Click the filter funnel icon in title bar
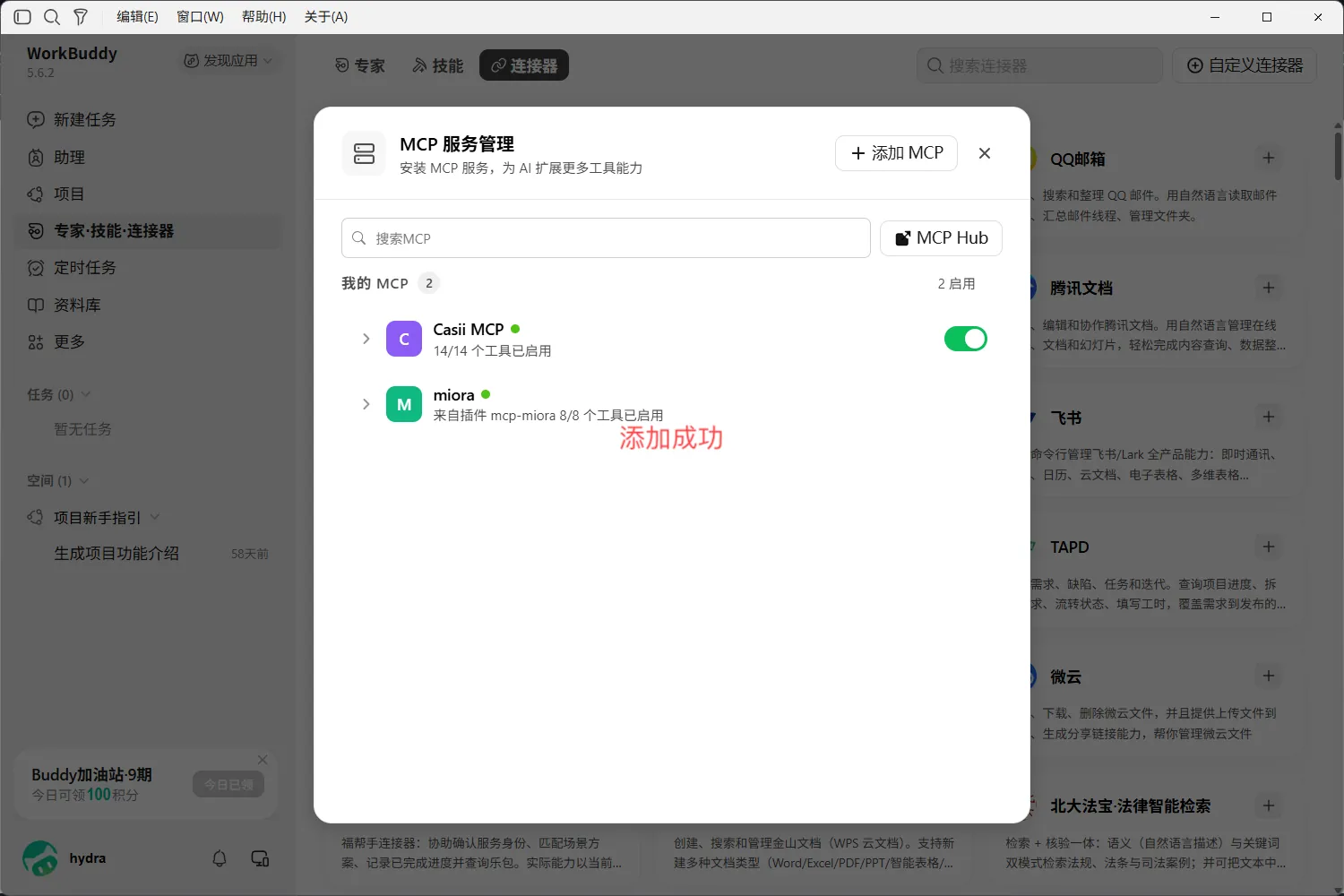The height and width of the screenshot is (896, 1344). (x=81, y=17)
